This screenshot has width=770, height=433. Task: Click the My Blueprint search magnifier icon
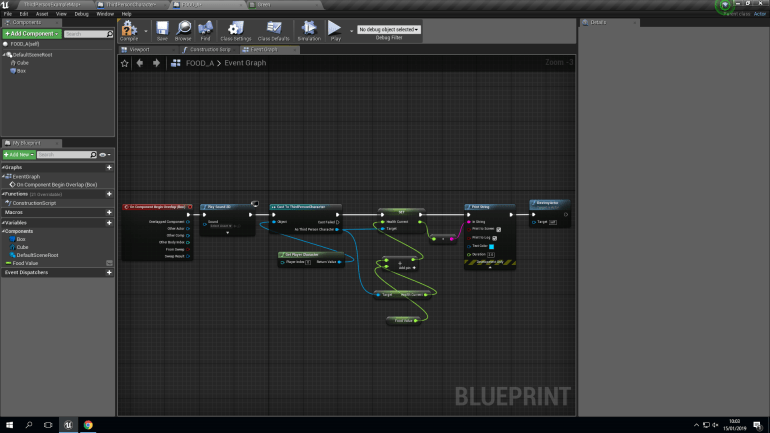[x=93, y=155]
